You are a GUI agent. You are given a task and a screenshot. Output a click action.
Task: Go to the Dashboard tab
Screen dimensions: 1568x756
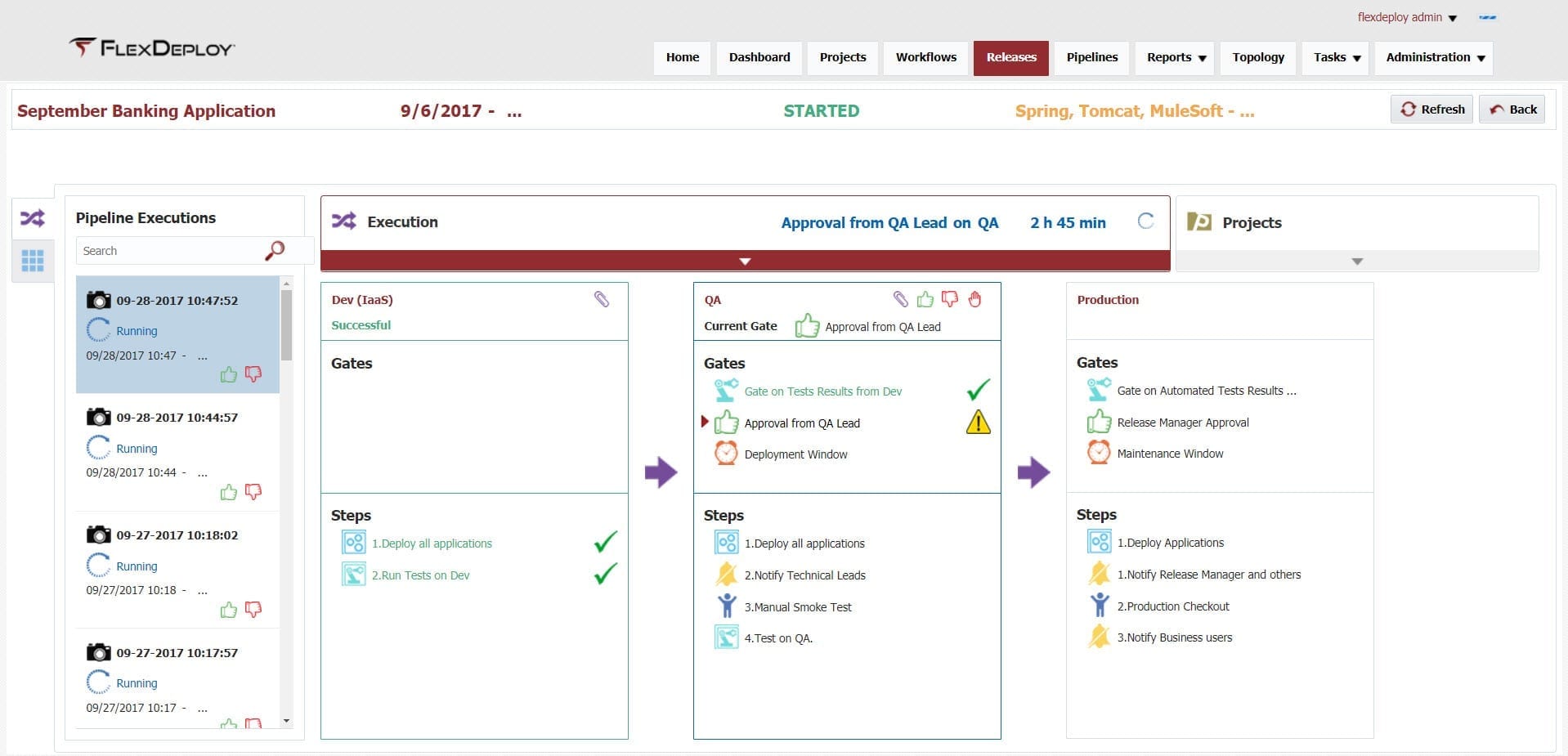(x=759, y=57)
